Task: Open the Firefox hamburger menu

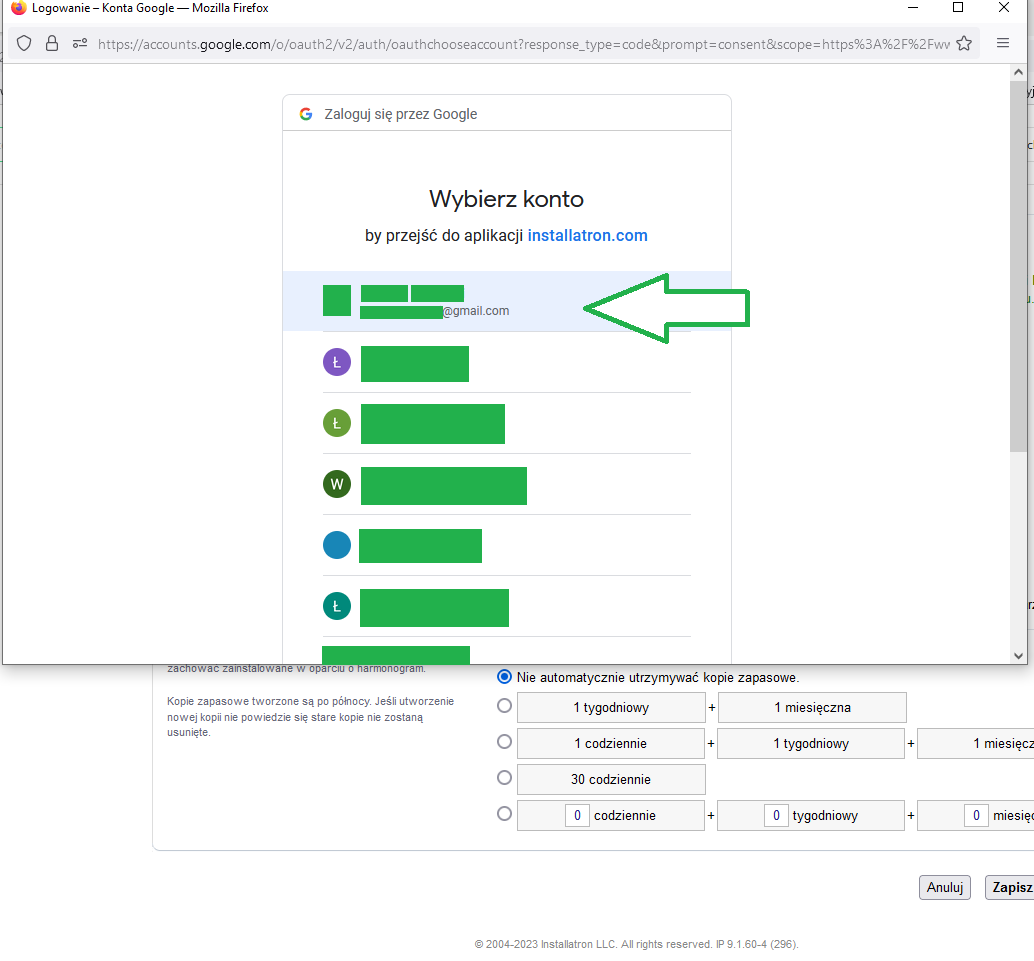Action: coord(1003,43)
